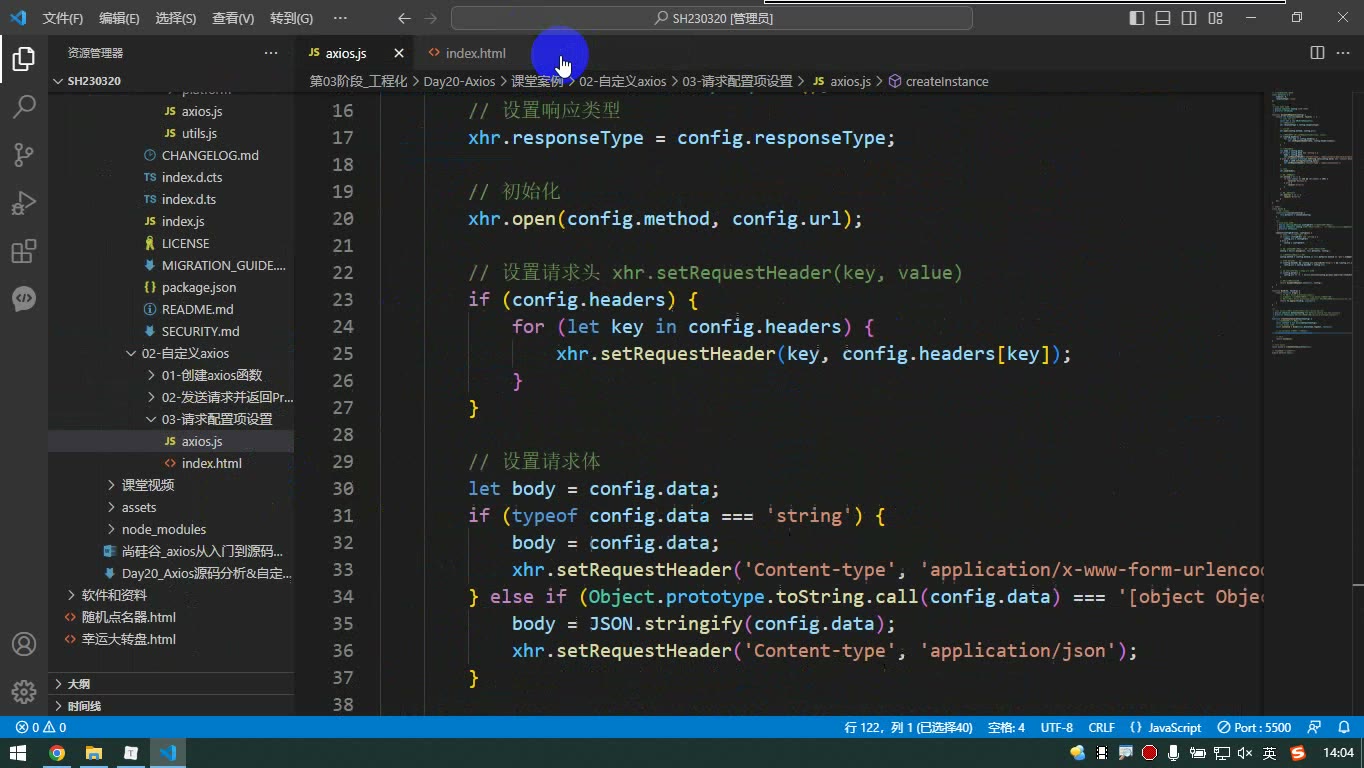Open the 编辑(E) menu
This screenshot has width=1364, height=768.
tap(119, 18)
